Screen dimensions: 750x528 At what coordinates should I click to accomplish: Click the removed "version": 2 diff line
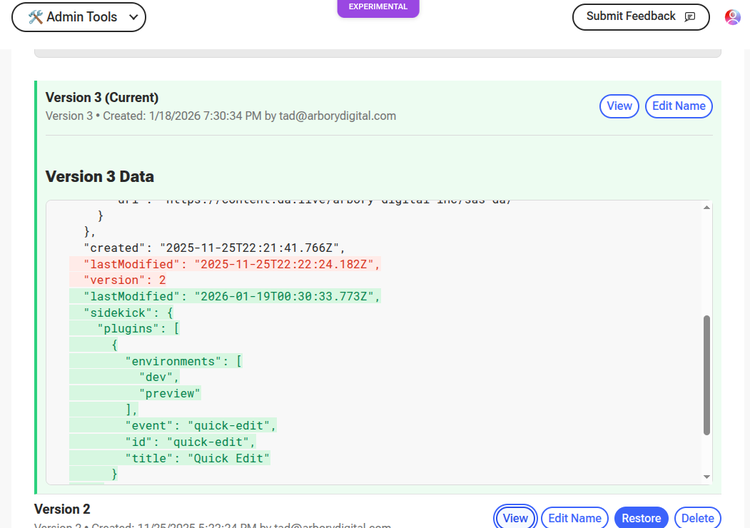125,280
